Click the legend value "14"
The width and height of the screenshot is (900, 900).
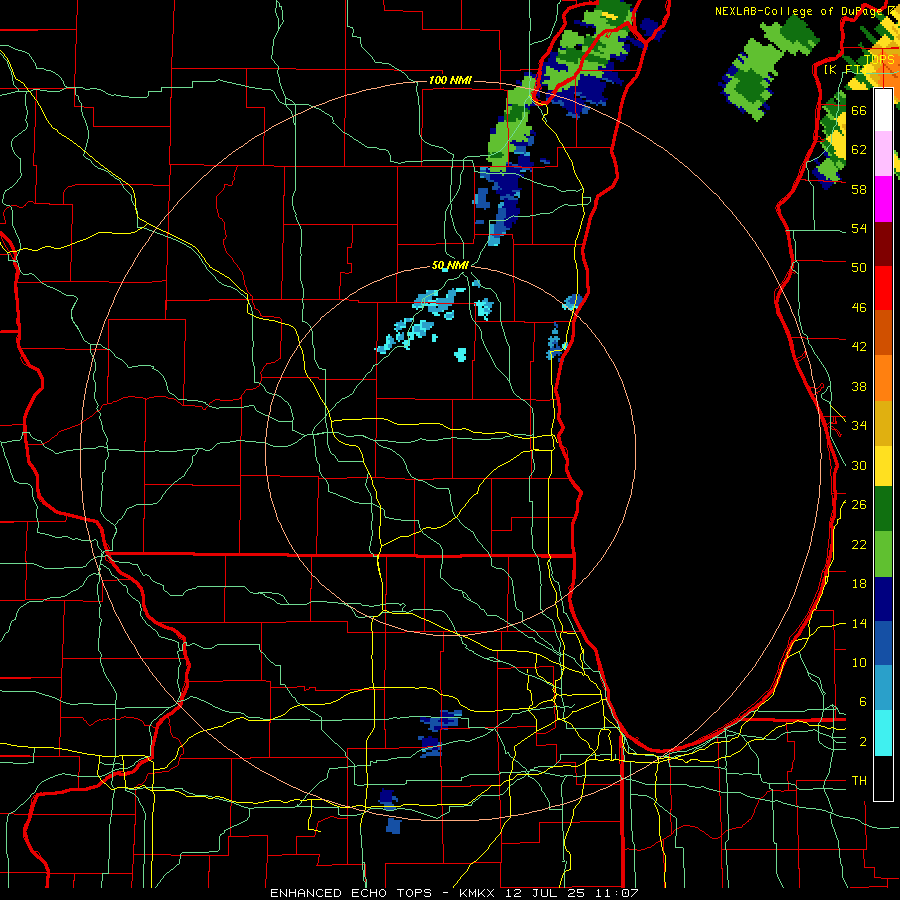tap(859, 623)
